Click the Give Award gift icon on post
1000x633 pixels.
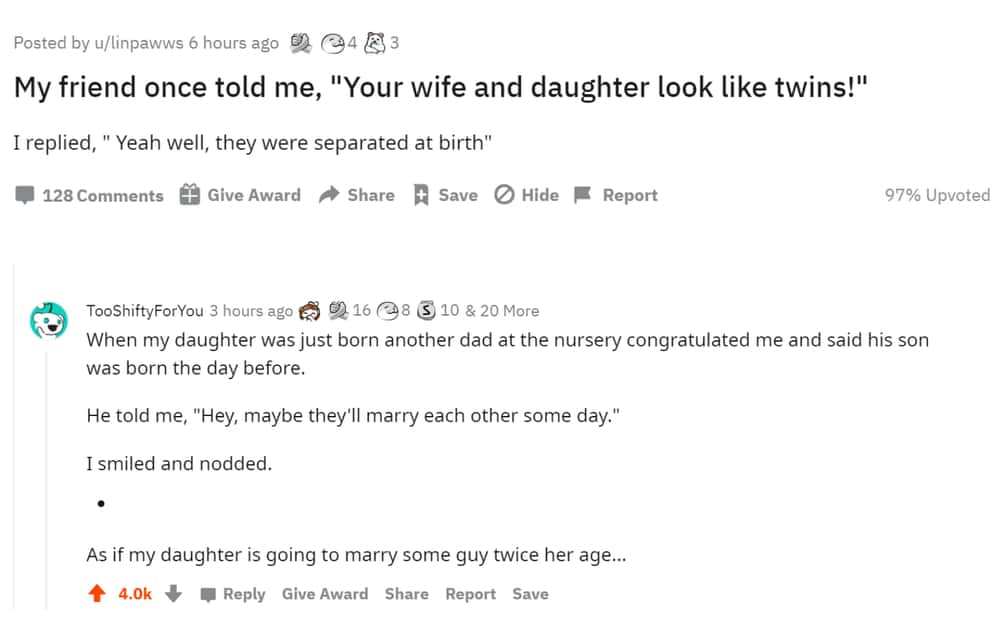click(189, 194)
